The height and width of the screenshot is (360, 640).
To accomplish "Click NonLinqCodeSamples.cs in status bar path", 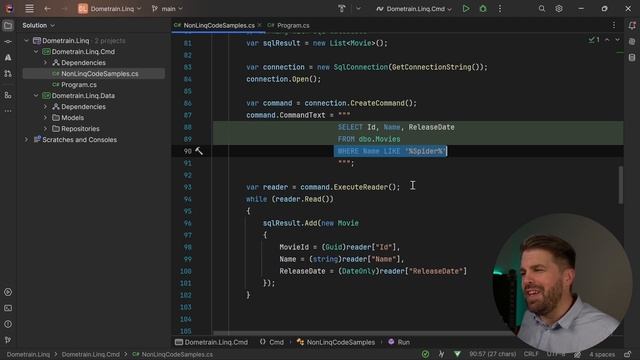I will tap(173, 354).
